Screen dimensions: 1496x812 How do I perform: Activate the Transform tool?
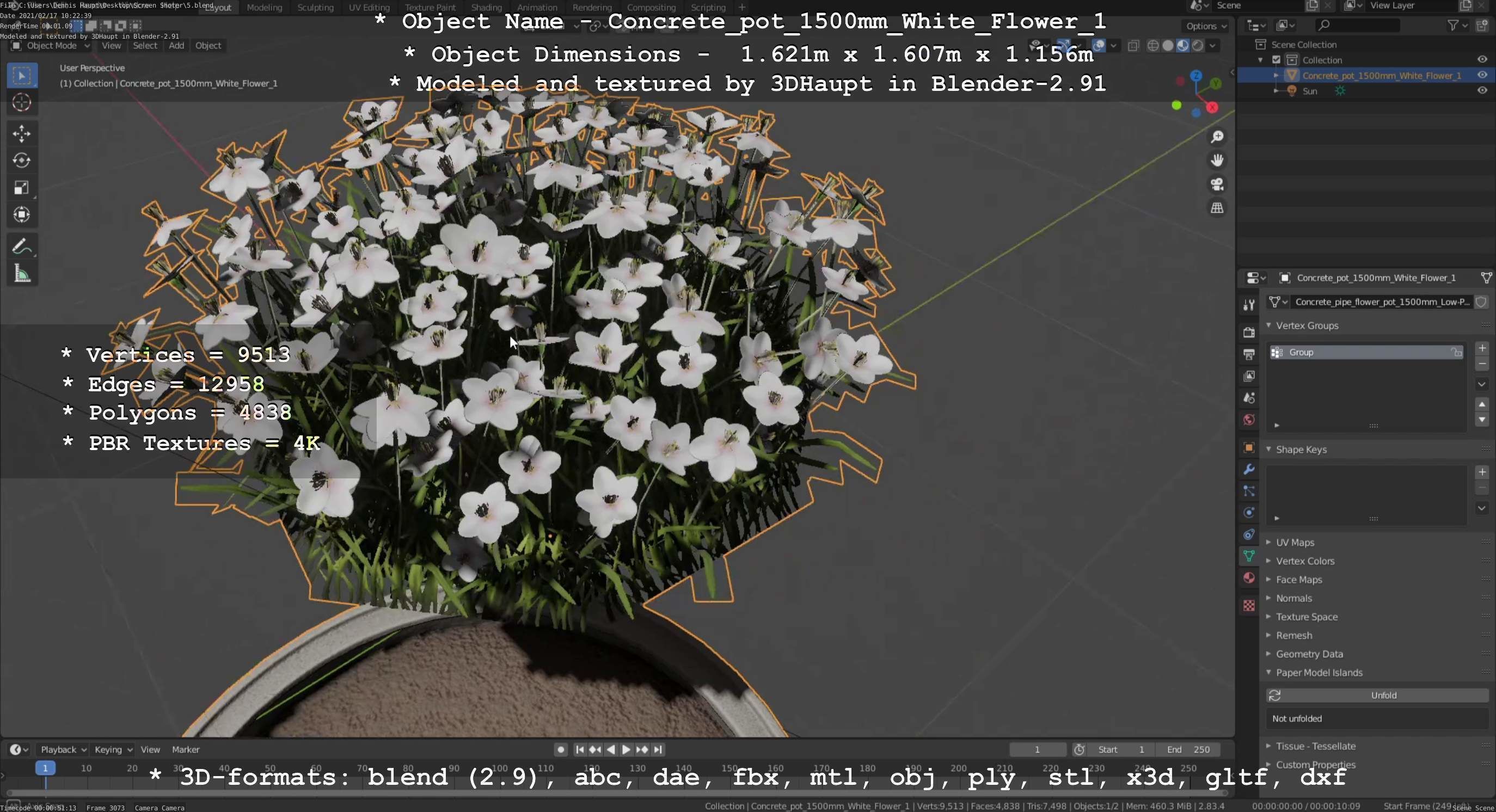tap(22, 215)
